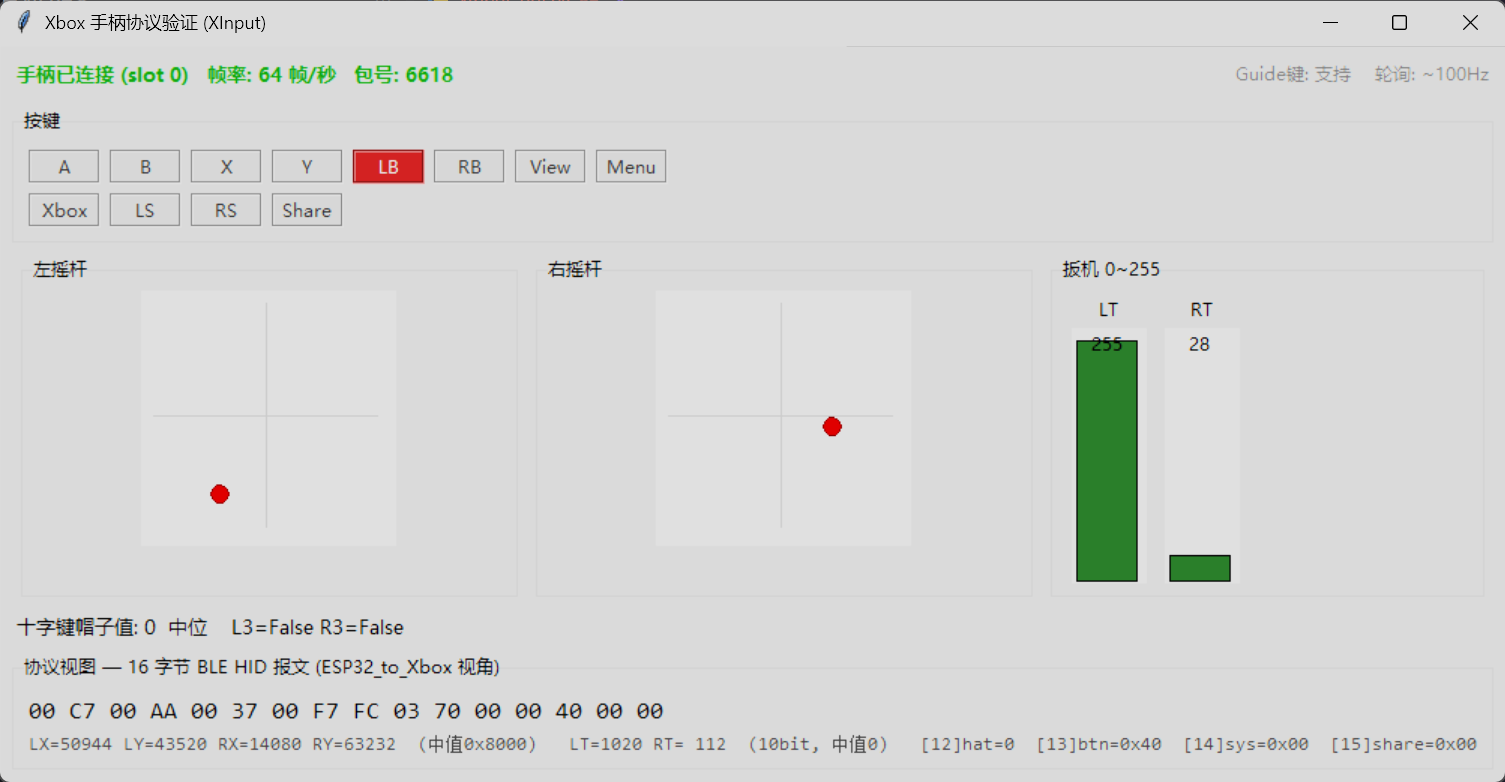
Task: Click the green LT trigger bar
Action: [x=1107, y=461]
